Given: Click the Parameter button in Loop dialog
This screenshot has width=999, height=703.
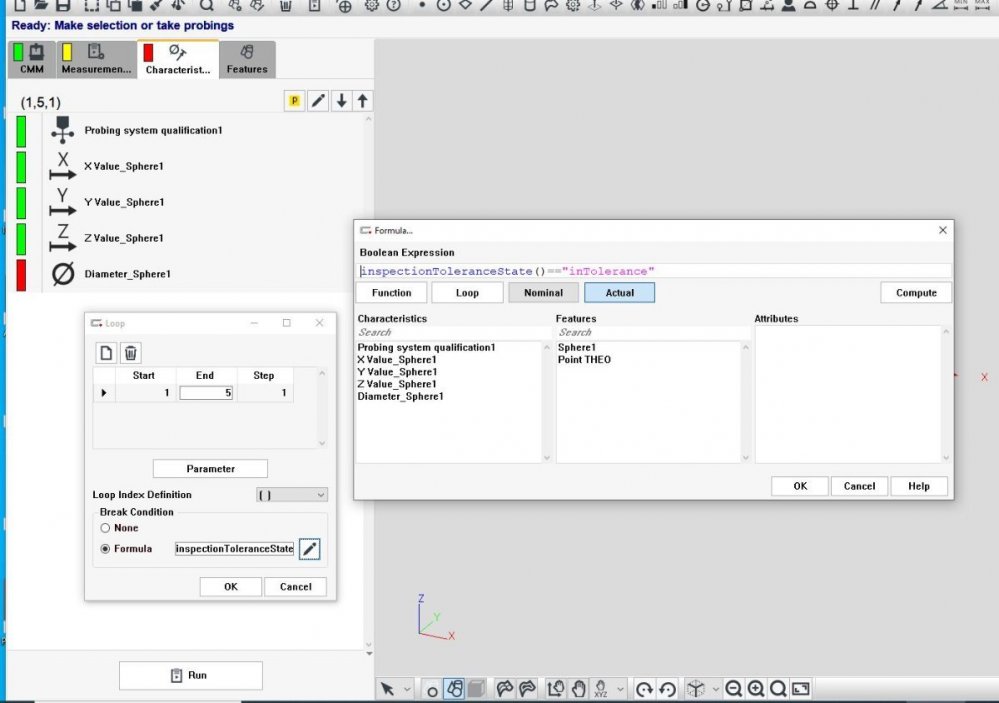Looking at the screenshot, I should (x=210, y=469).
